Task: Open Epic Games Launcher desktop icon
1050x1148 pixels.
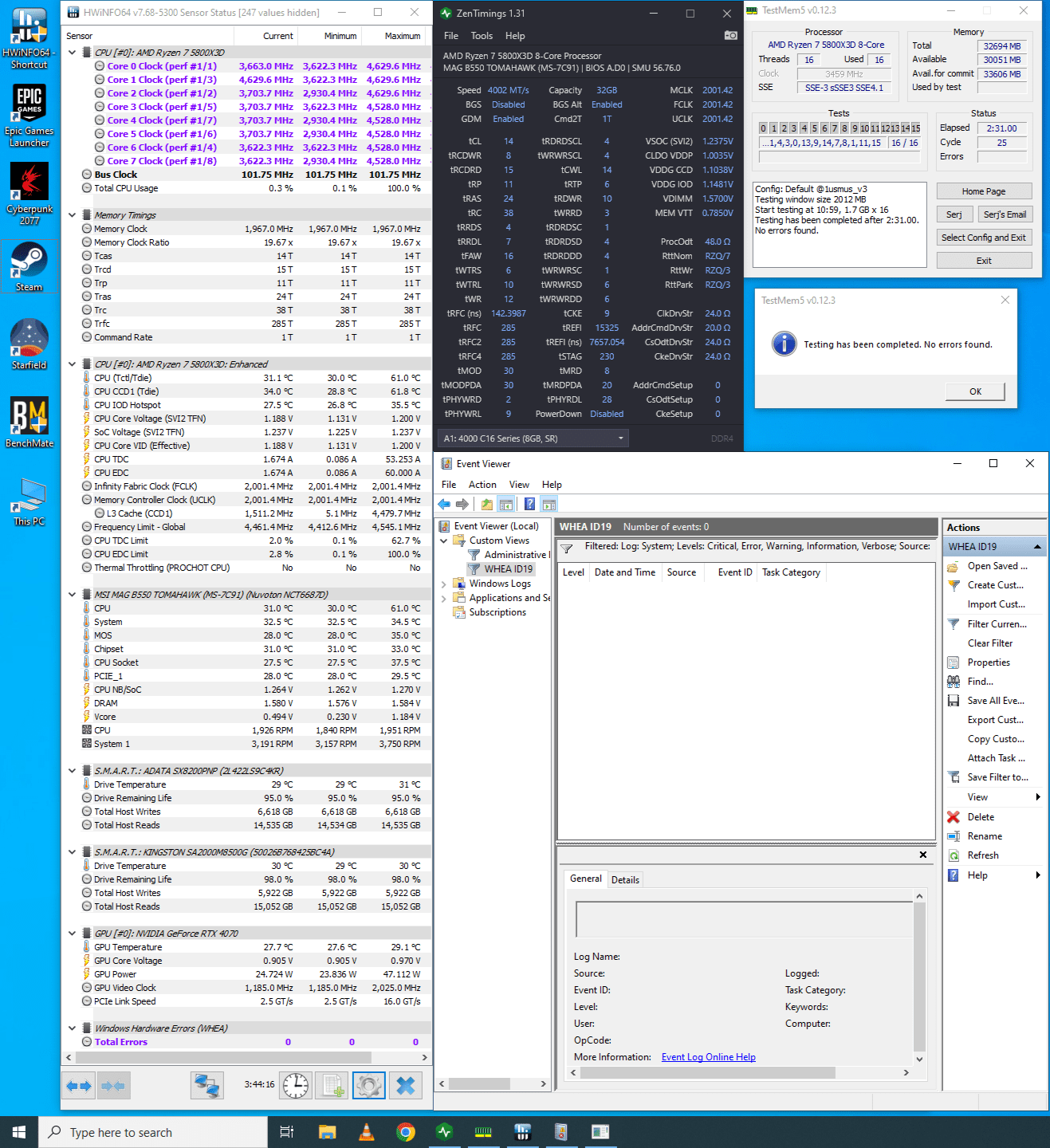Action: pos(29,116)
